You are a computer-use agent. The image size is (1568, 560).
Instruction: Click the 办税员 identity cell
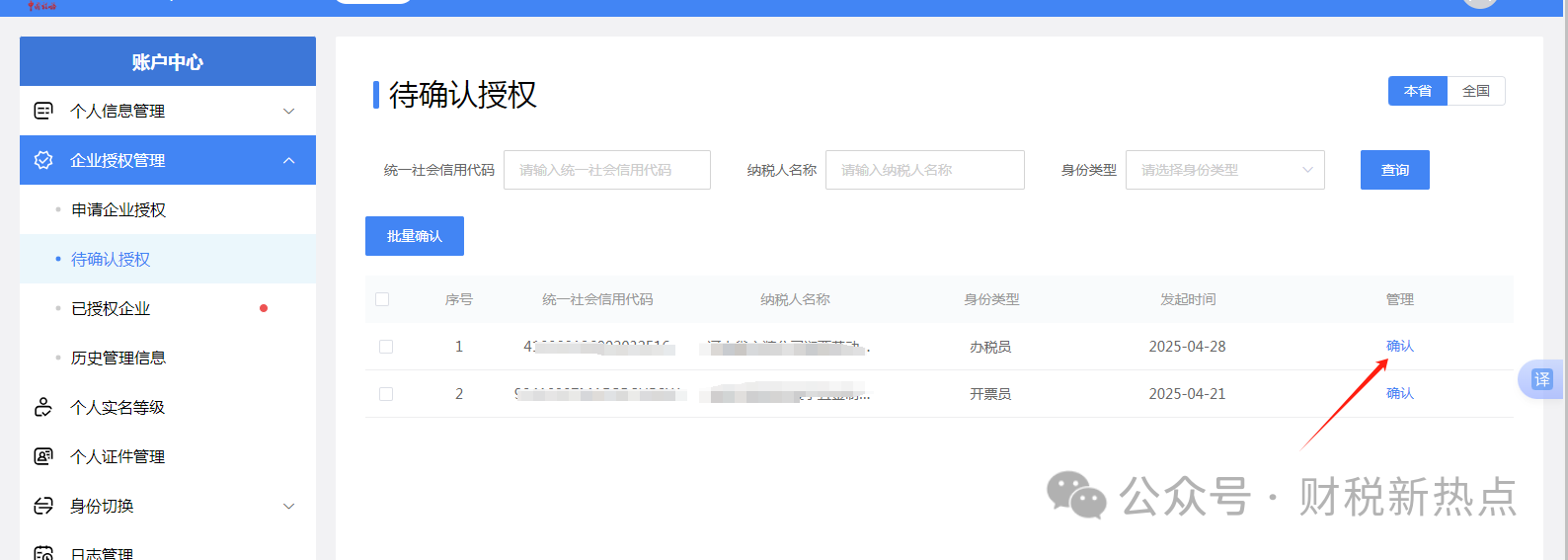click(x=990, y=347)
